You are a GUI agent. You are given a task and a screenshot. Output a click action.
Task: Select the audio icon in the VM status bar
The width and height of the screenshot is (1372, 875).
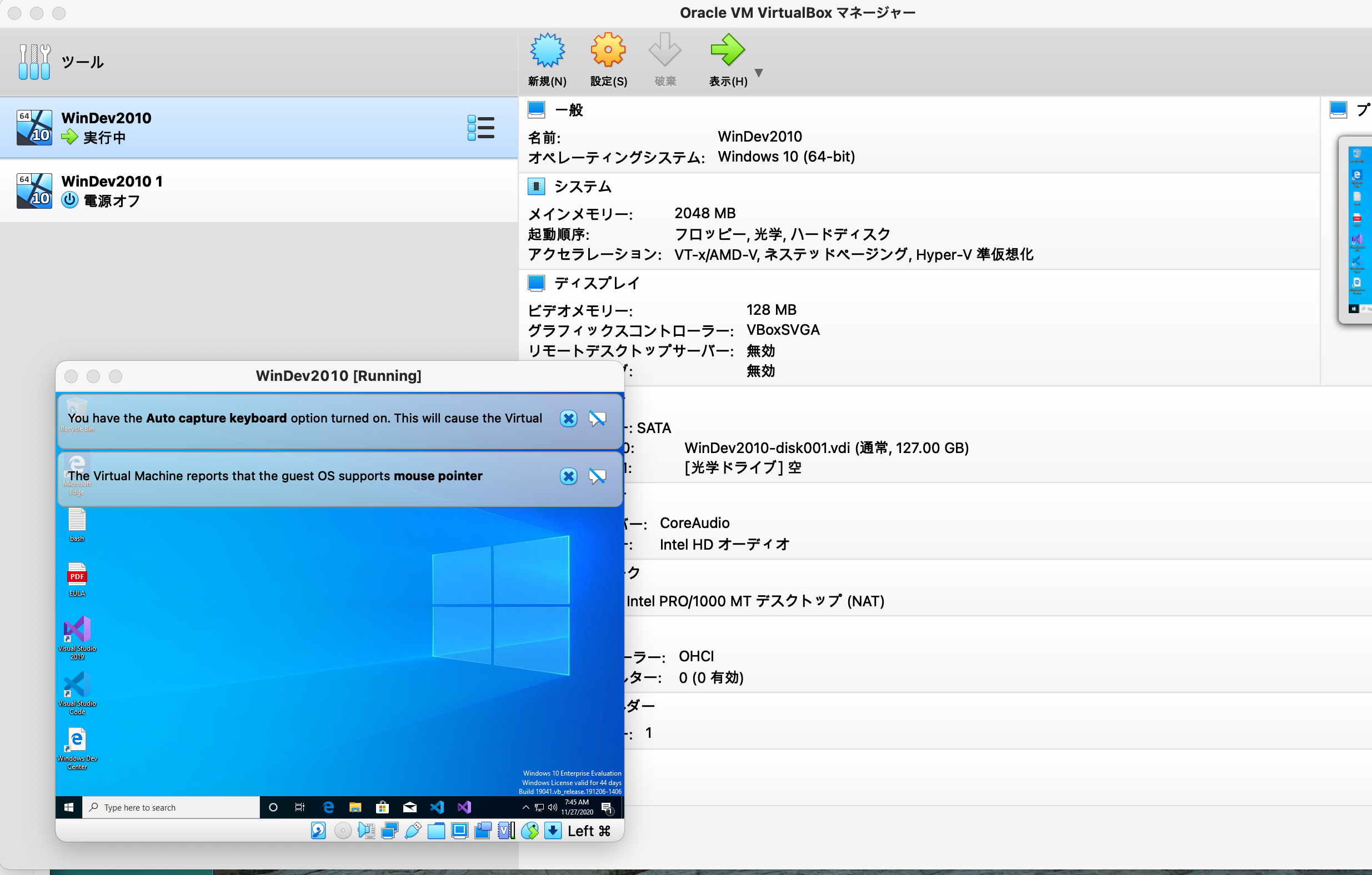point(367,831)
